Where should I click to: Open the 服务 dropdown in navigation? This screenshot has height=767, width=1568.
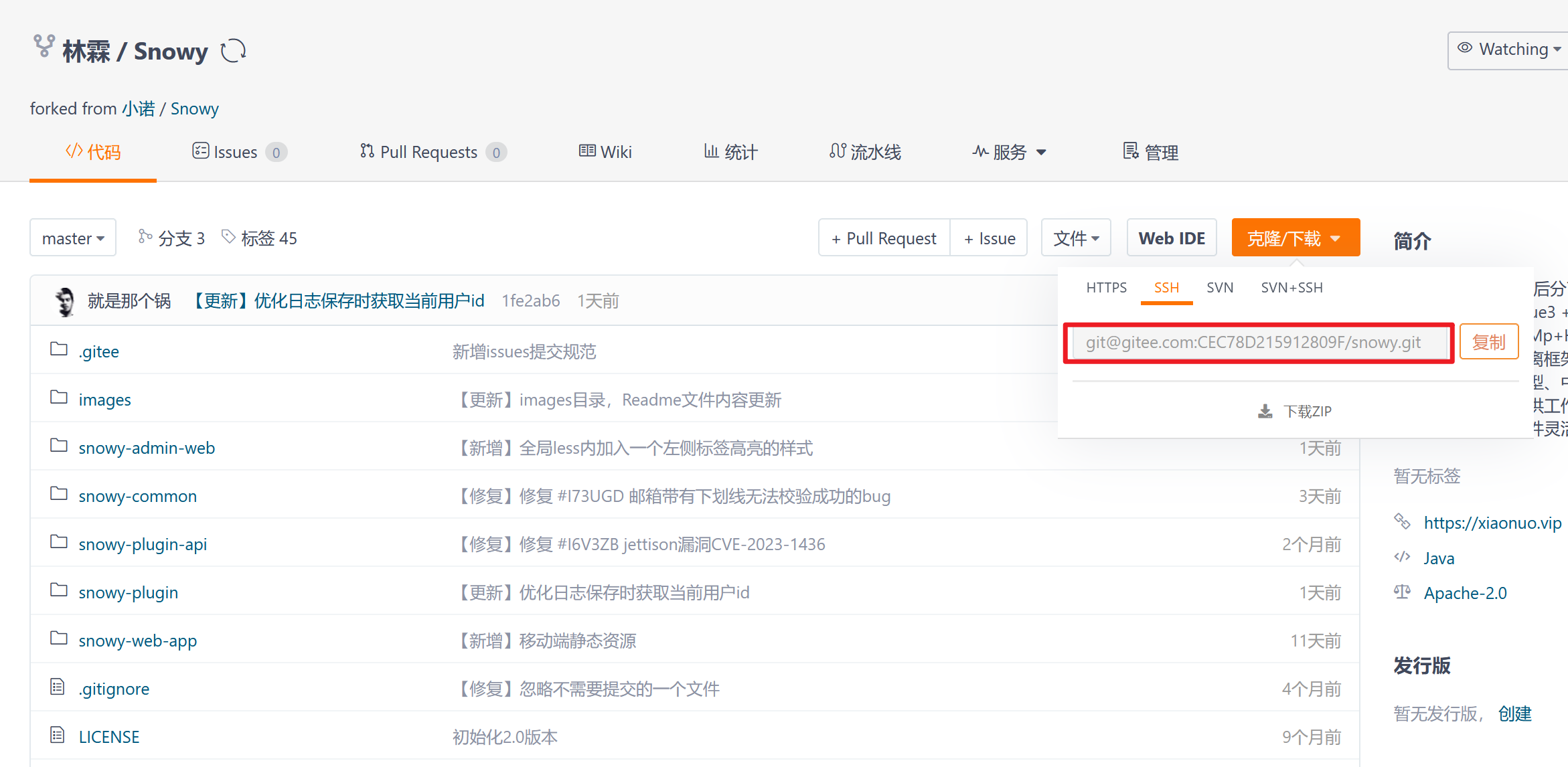tap(1010, 153)
